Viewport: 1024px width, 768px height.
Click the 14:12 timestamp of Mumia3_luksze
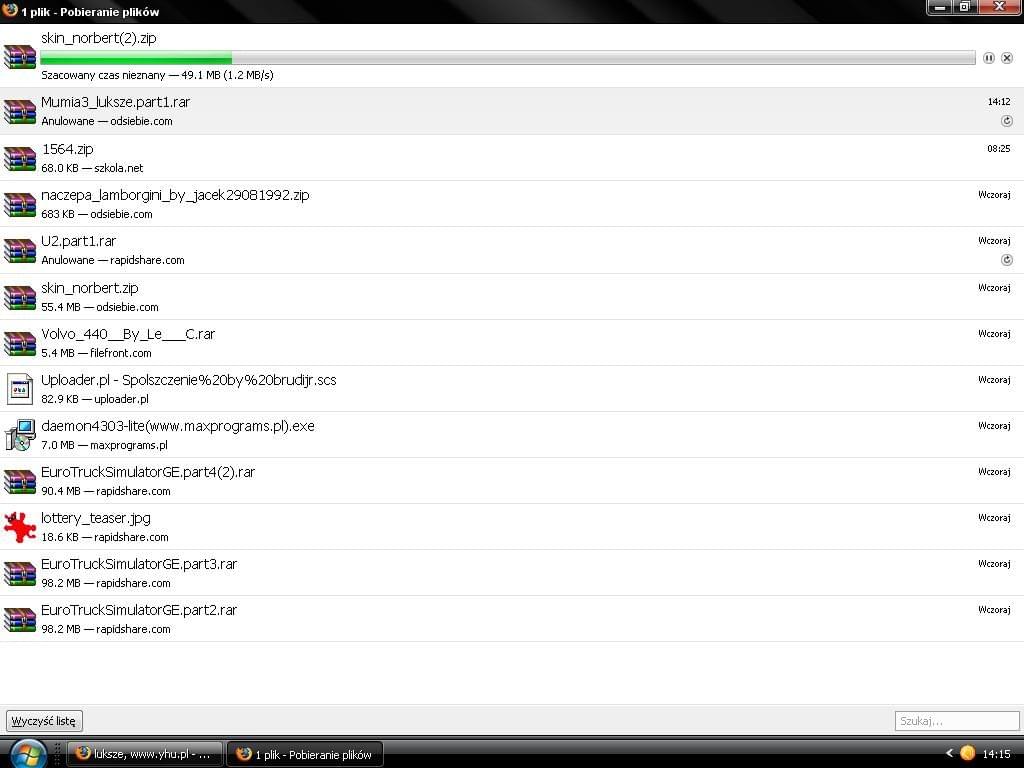[x=999, y=102]
